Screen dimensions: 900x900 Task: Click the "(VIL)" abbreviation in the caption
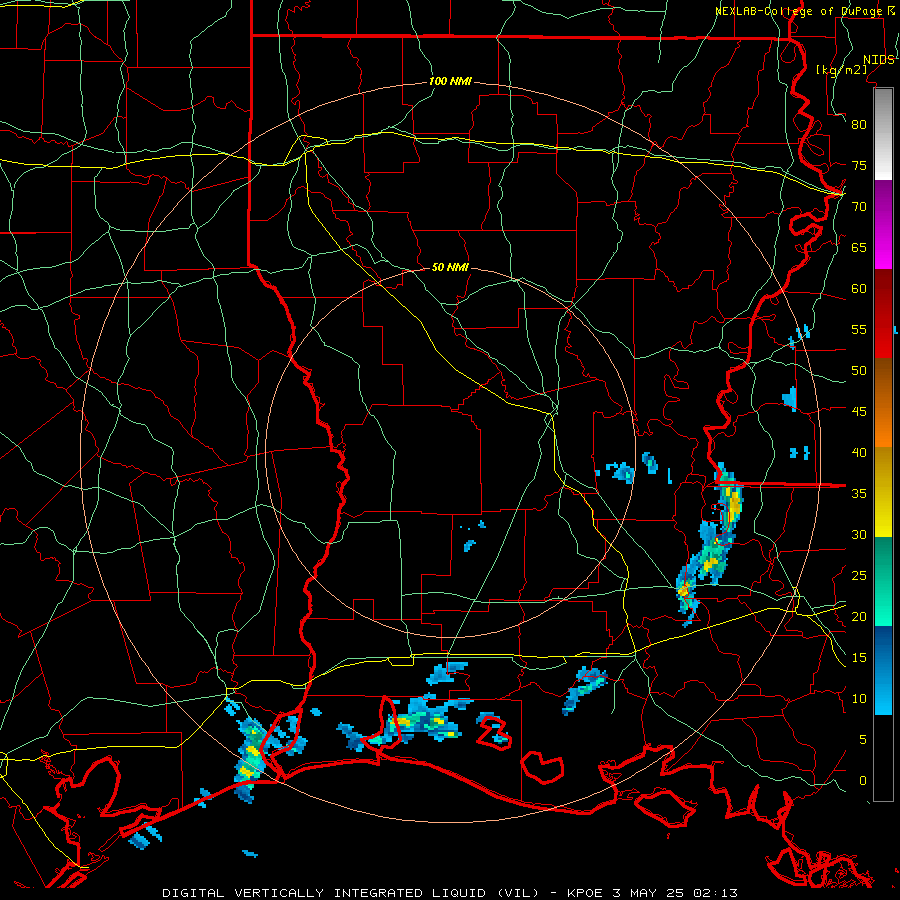tap(518, 893)
